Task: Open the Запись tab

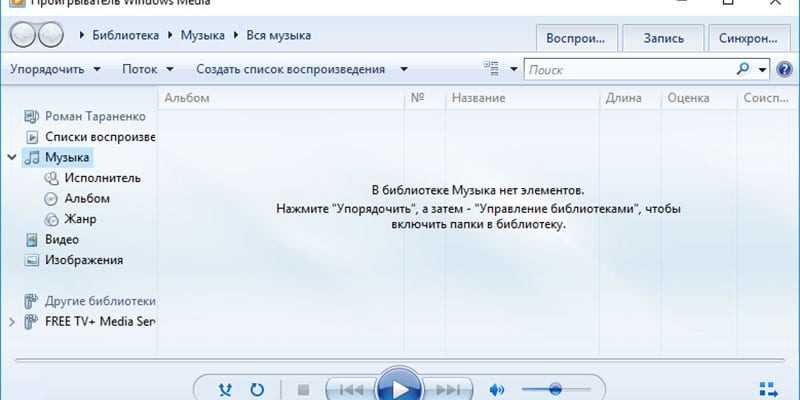Action: coord(663,38)
